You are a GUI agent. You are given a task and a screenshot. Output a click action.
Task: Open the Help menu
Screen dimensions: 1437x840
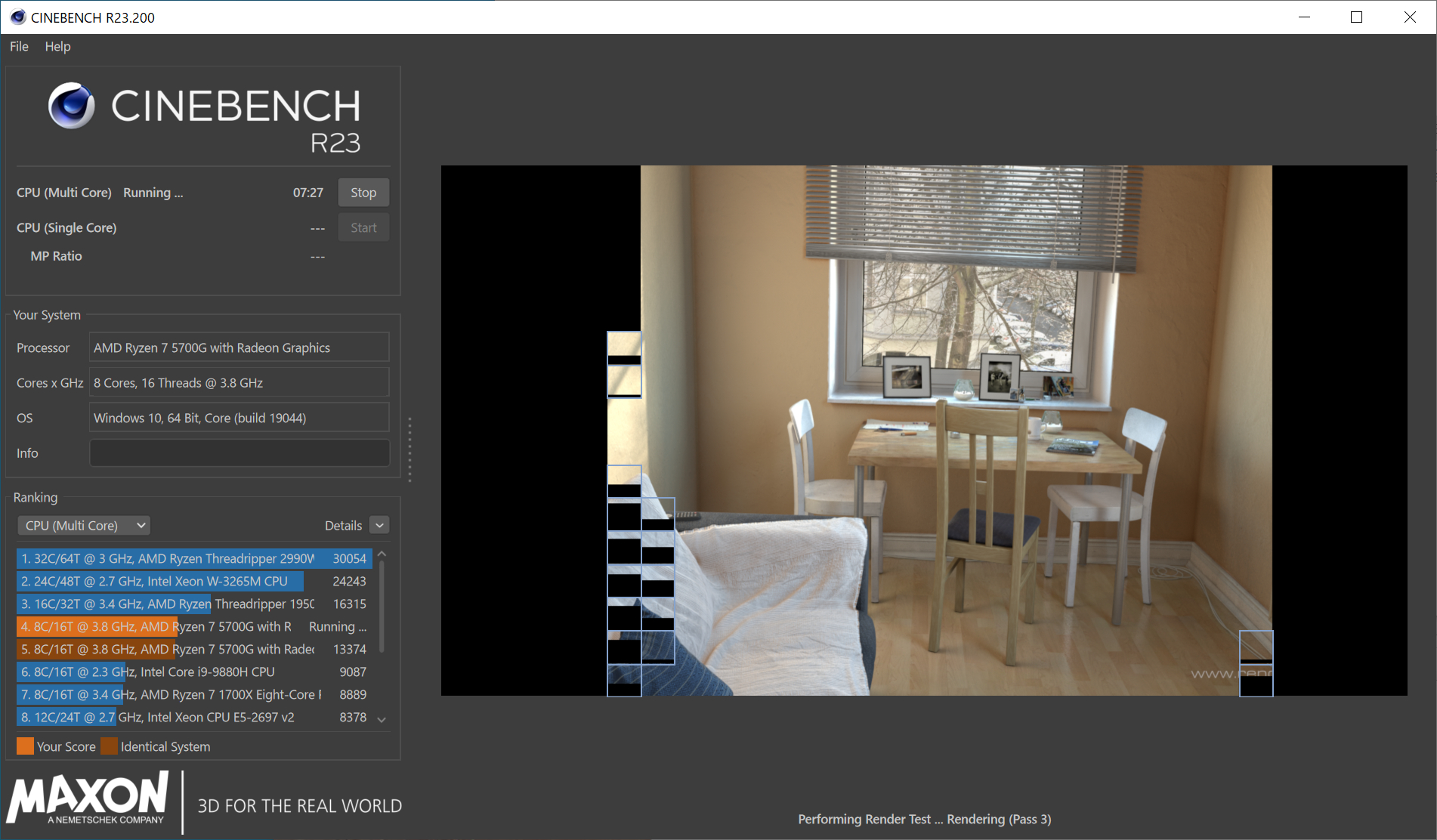pyautogui.click(x=57, y=46)
